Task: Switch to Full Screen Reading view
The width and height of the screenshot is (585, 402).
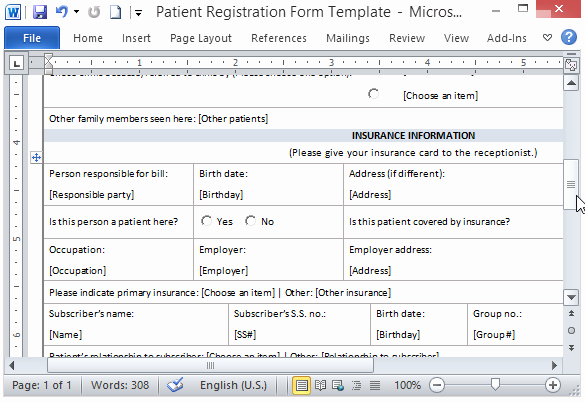Action: pos(320,386)
